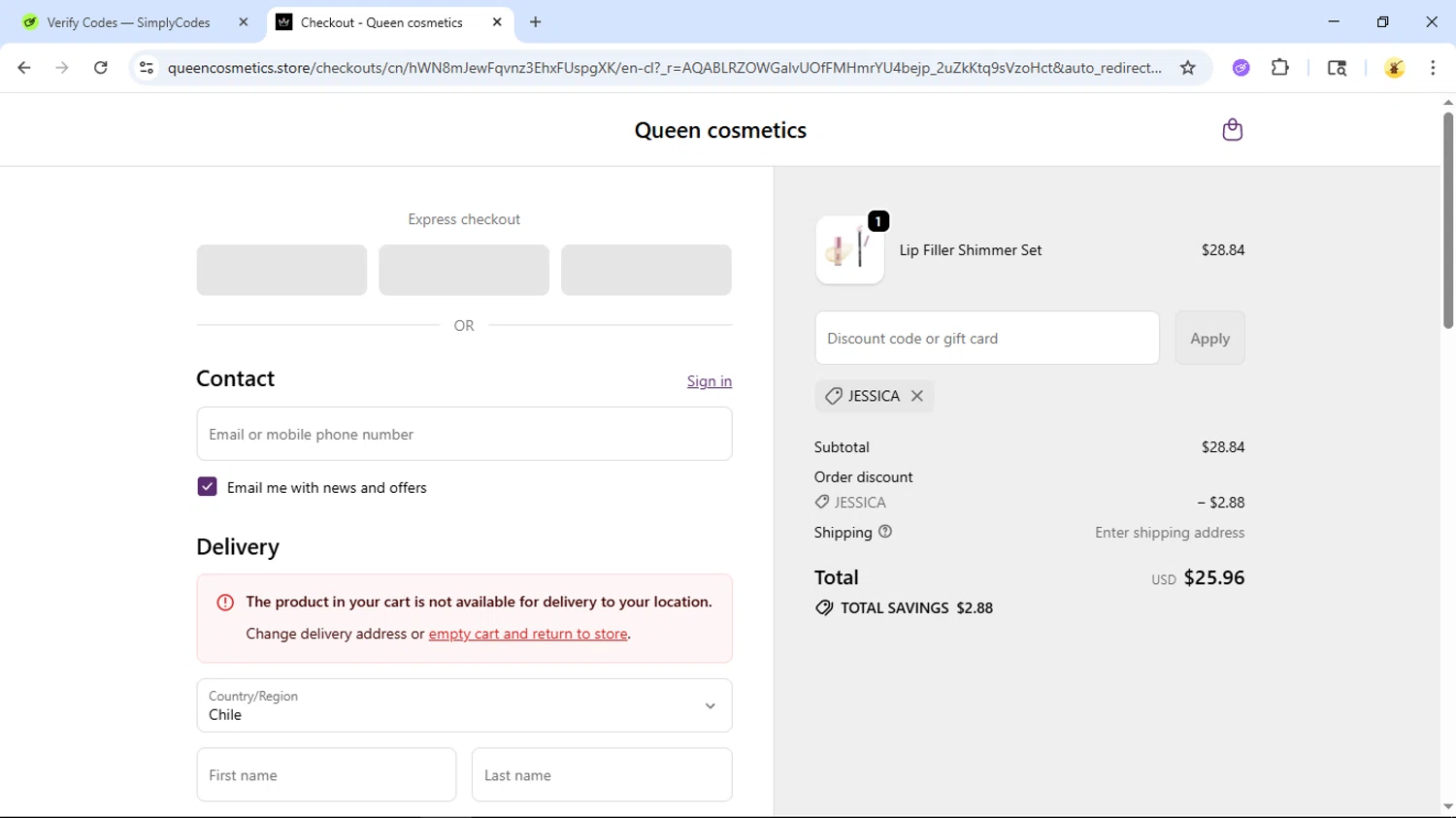This screenshot has height=818, width=1456.
Task: Bookmark this page with the star icon
Action: pos(1187,68)
